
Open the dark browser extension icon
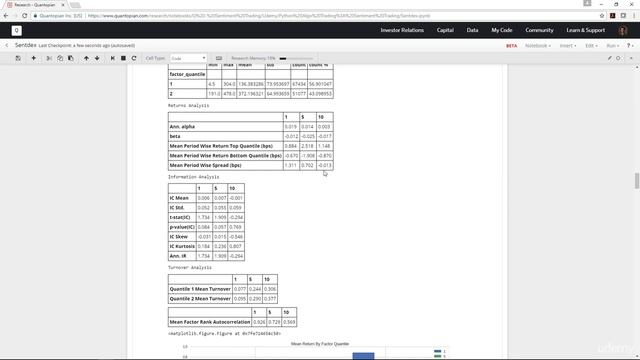[x=613, y=16]
